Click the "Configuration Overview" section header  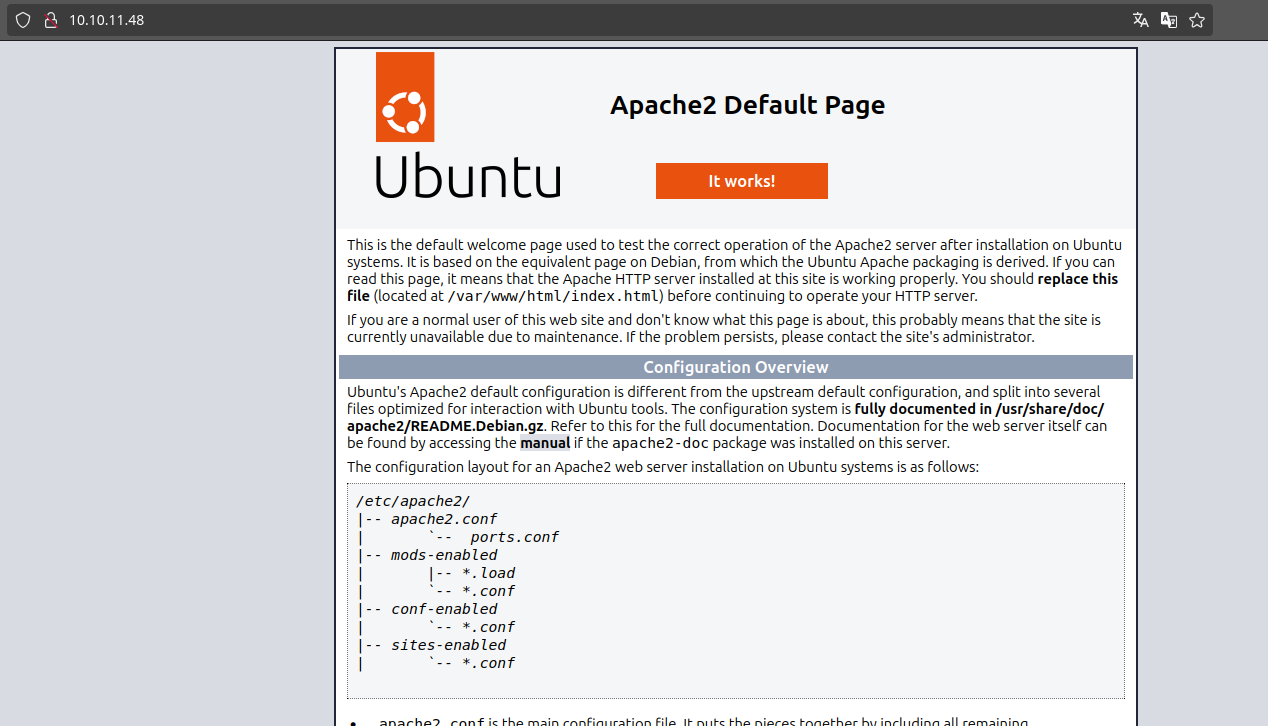[736, 367]
